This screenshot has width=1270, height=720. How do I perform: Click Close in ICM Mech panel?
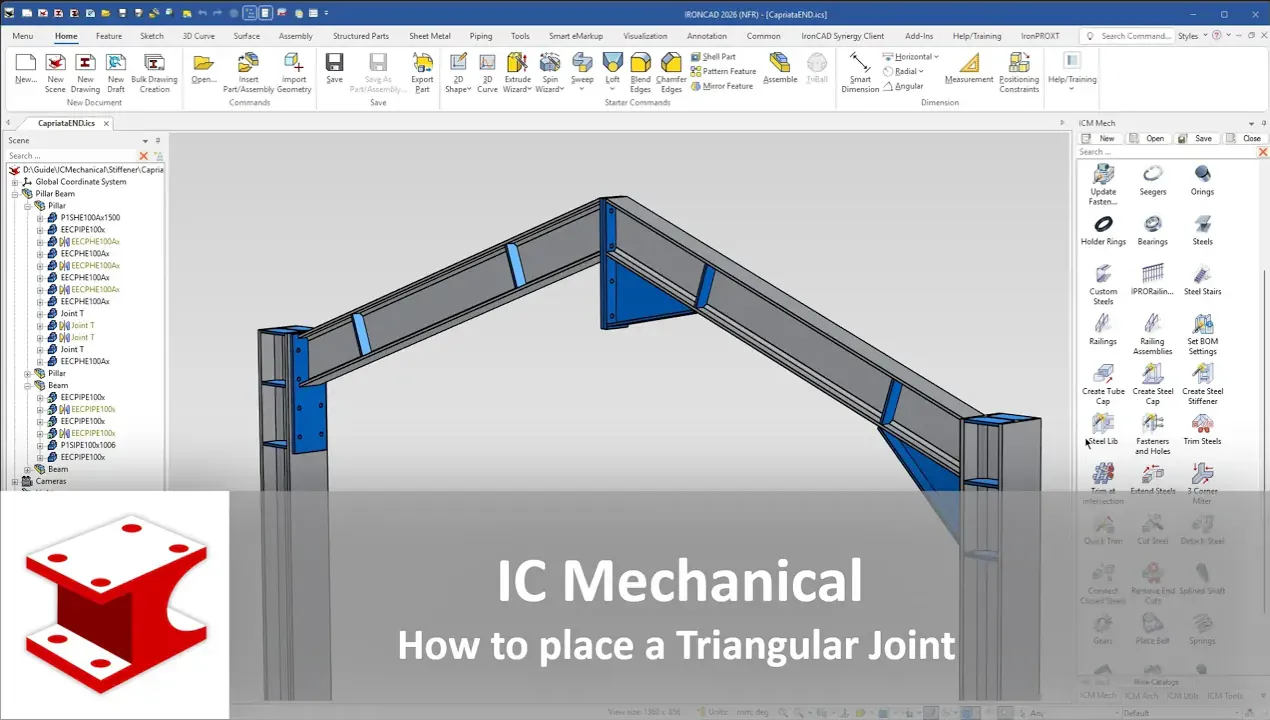(x=1245, y=139)
